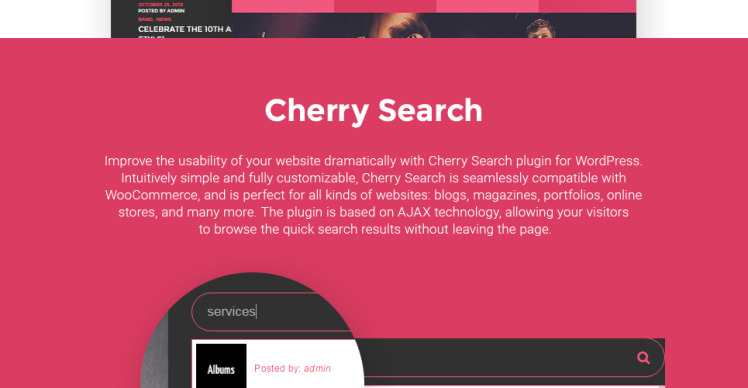The width and height of the screenshot is (748, 388).
Task: Click the white results dropdown panel
Action: click(278, 364)
